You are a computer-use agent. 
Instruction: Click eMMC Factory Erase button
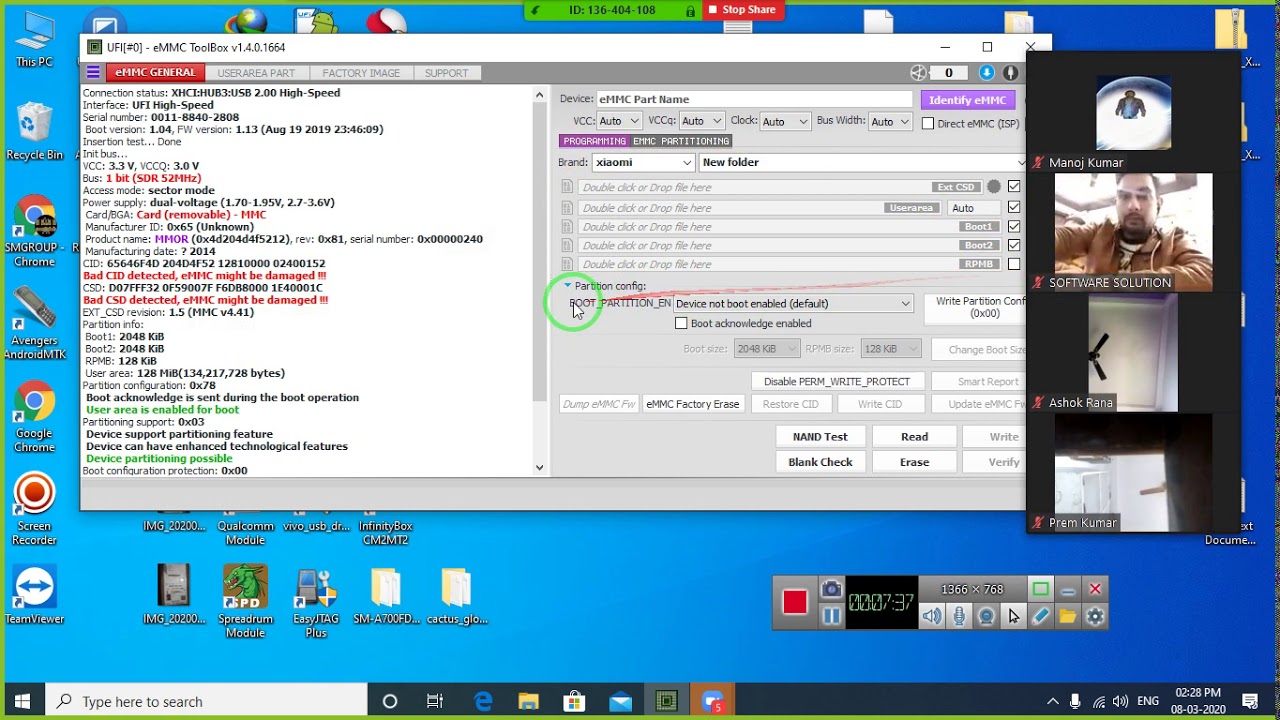tap(693, 404)
